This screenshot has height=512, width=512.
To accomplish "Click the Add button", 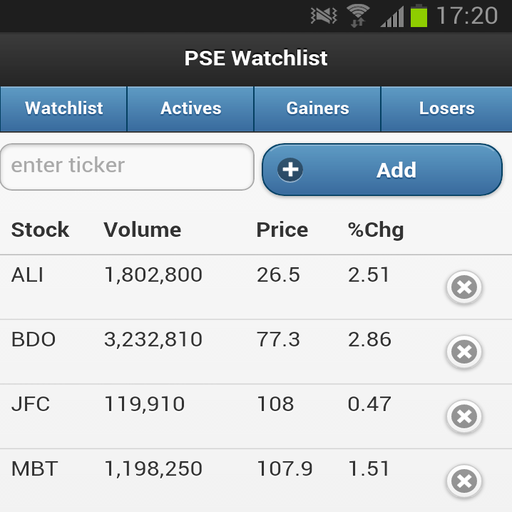I will (382, 170).
